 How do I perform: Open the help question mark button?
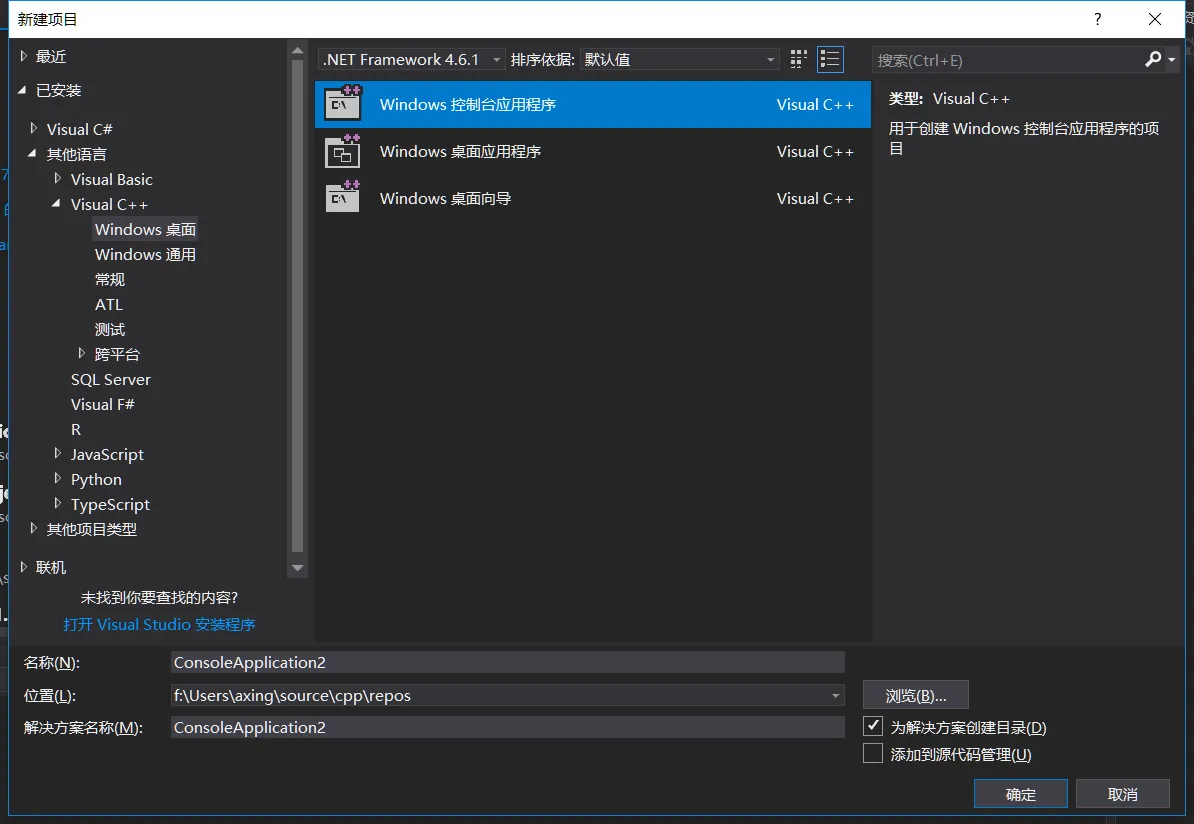[1097, 19]
